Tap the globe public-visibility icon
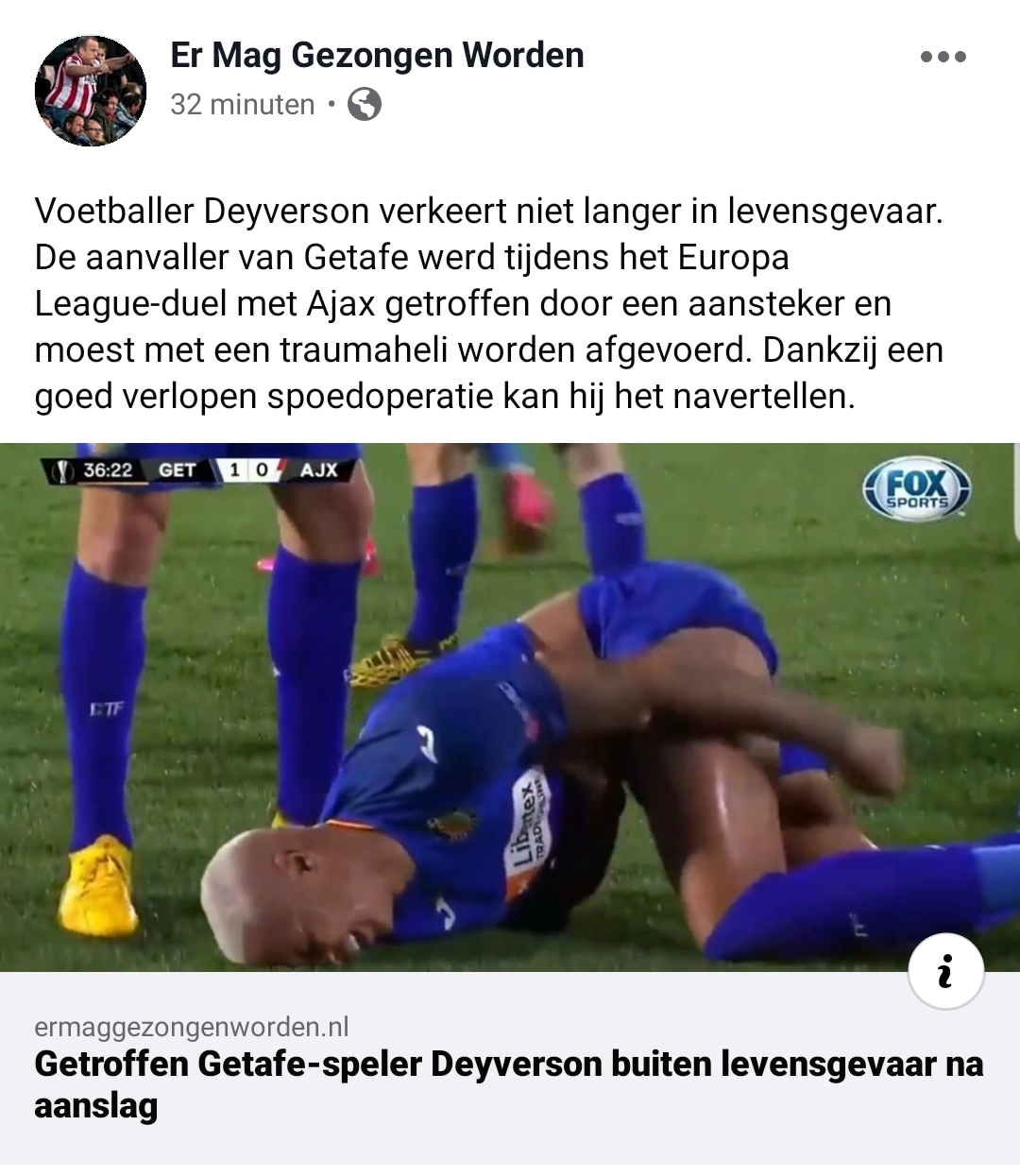The image size is (1020, 1176). tap(365, 104)
